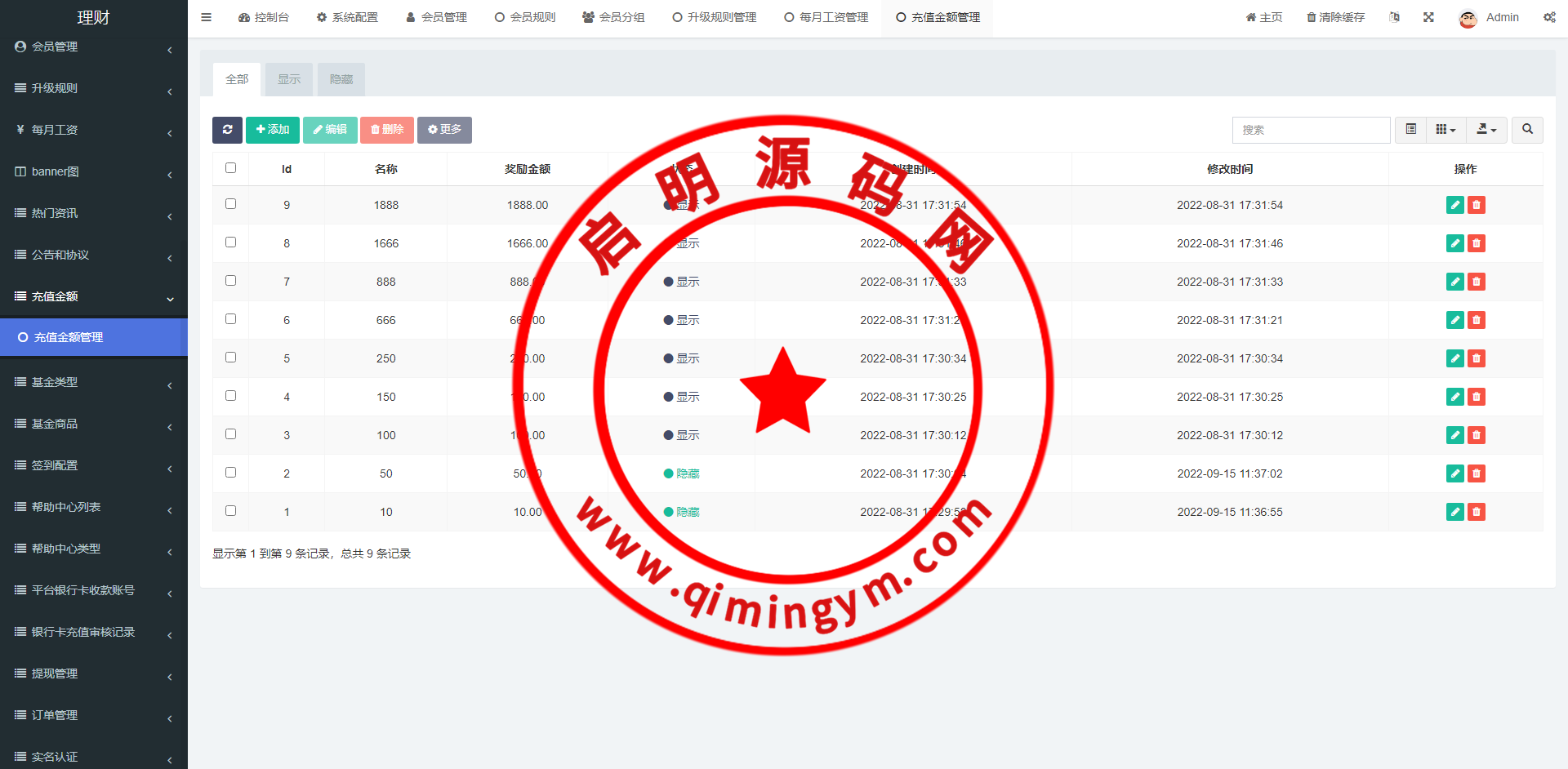
Task: Click the 搜索 search input field
Action: click(1311, 130)
